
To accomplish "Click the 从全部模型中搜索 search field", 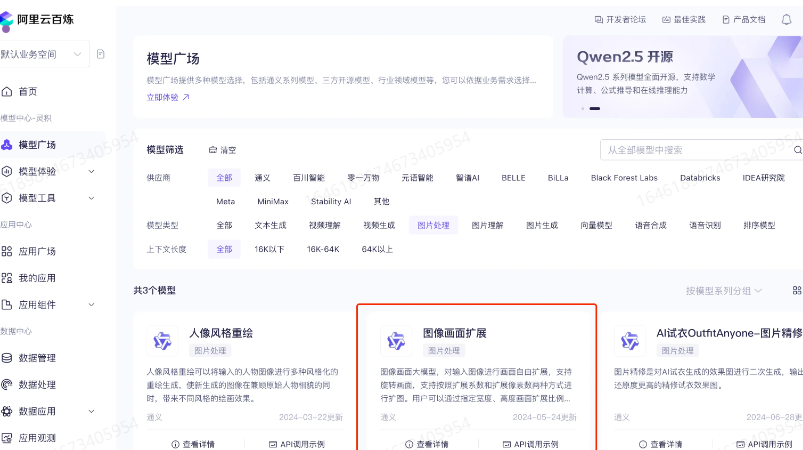I will coord(701,150).
